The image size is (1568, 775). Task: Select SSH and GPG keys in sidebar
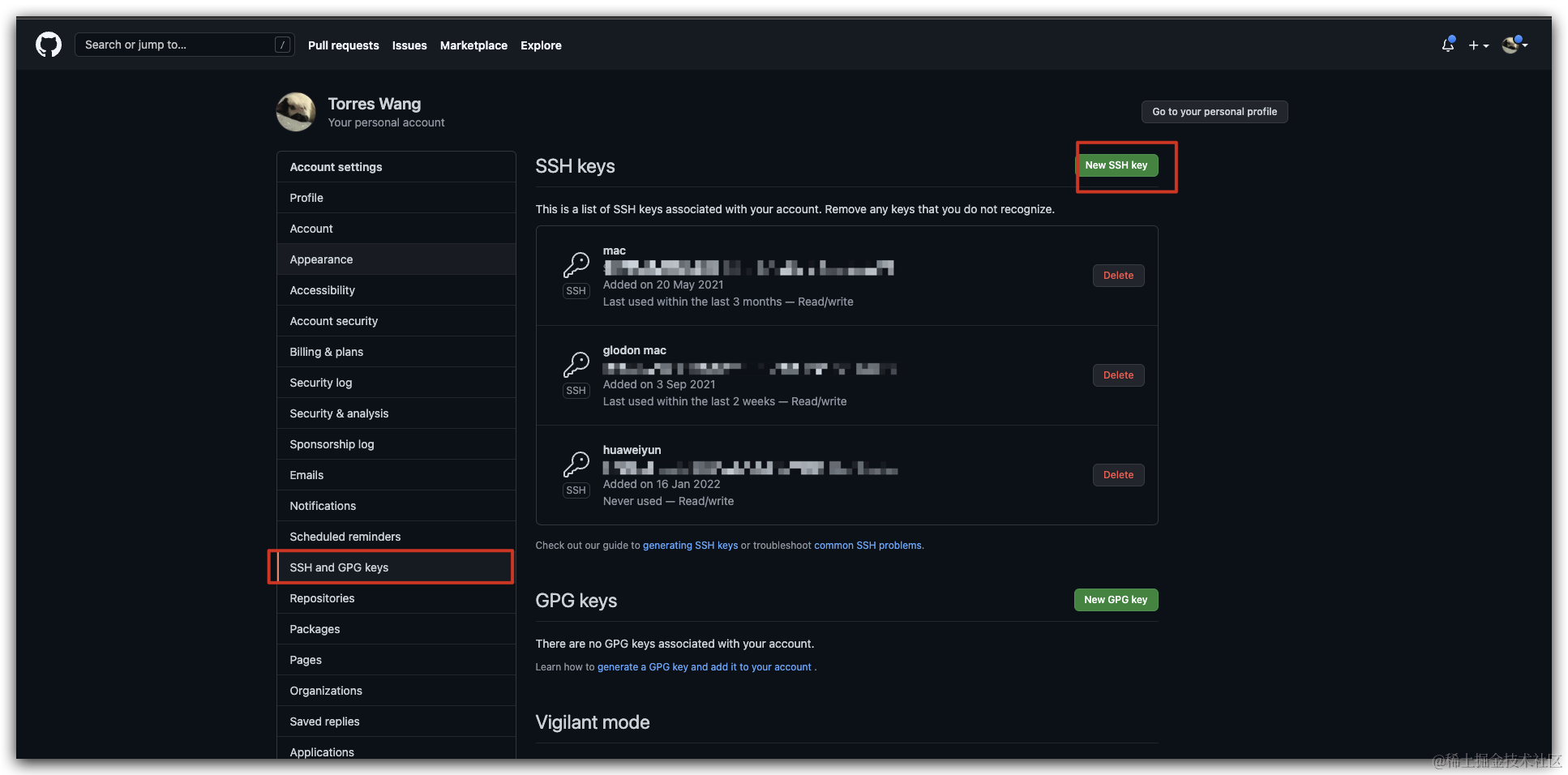tap(396, 567)
